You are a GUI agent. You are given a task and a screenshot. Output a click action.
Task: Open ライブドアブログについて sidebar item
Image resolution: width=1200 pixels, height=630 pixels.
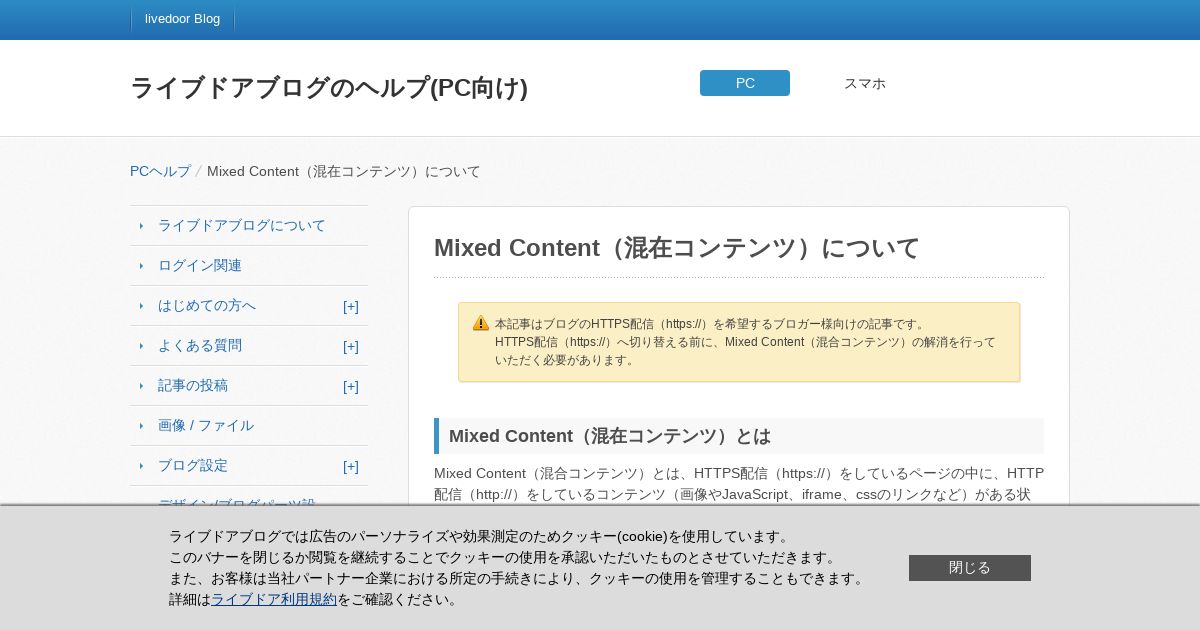tap(242, 225)
